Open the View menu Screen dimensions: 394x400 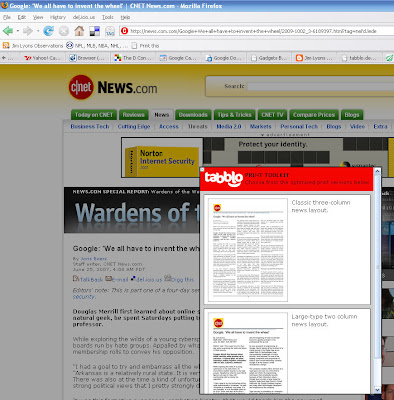pyautogui.click(x=38, y=17)
